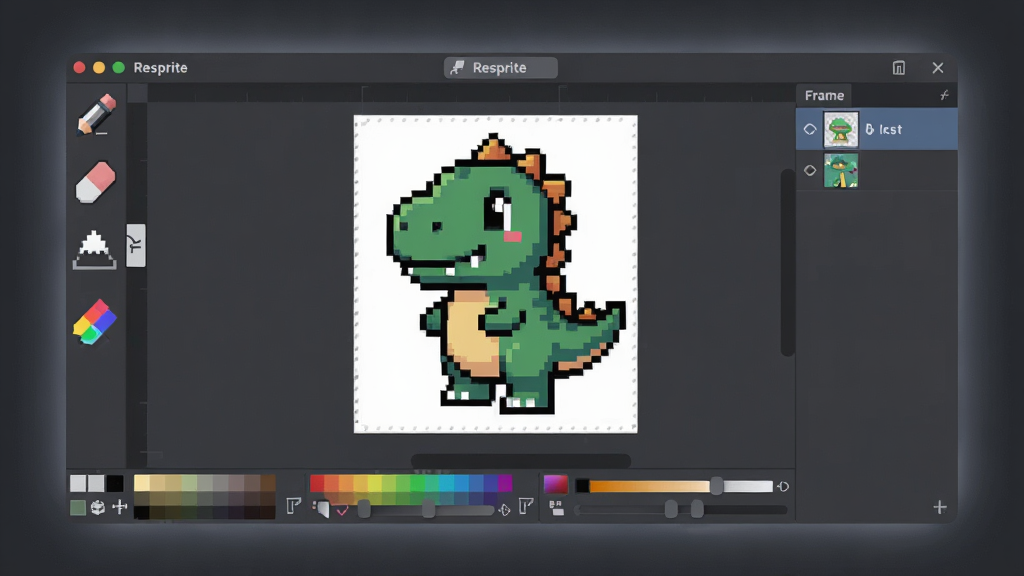Click the plus icon below the frames panel
This screenshot has height=576, width=1024.
click(940, 507)
